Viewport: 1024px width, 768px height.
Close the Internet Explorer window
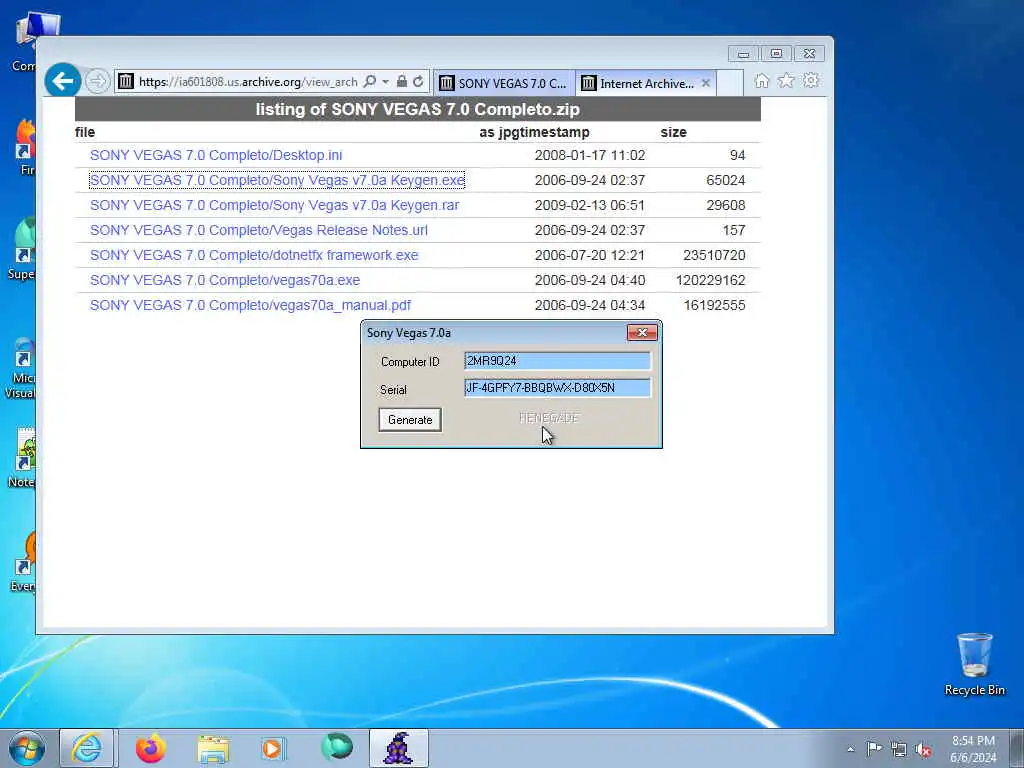(x=809, y=54)
